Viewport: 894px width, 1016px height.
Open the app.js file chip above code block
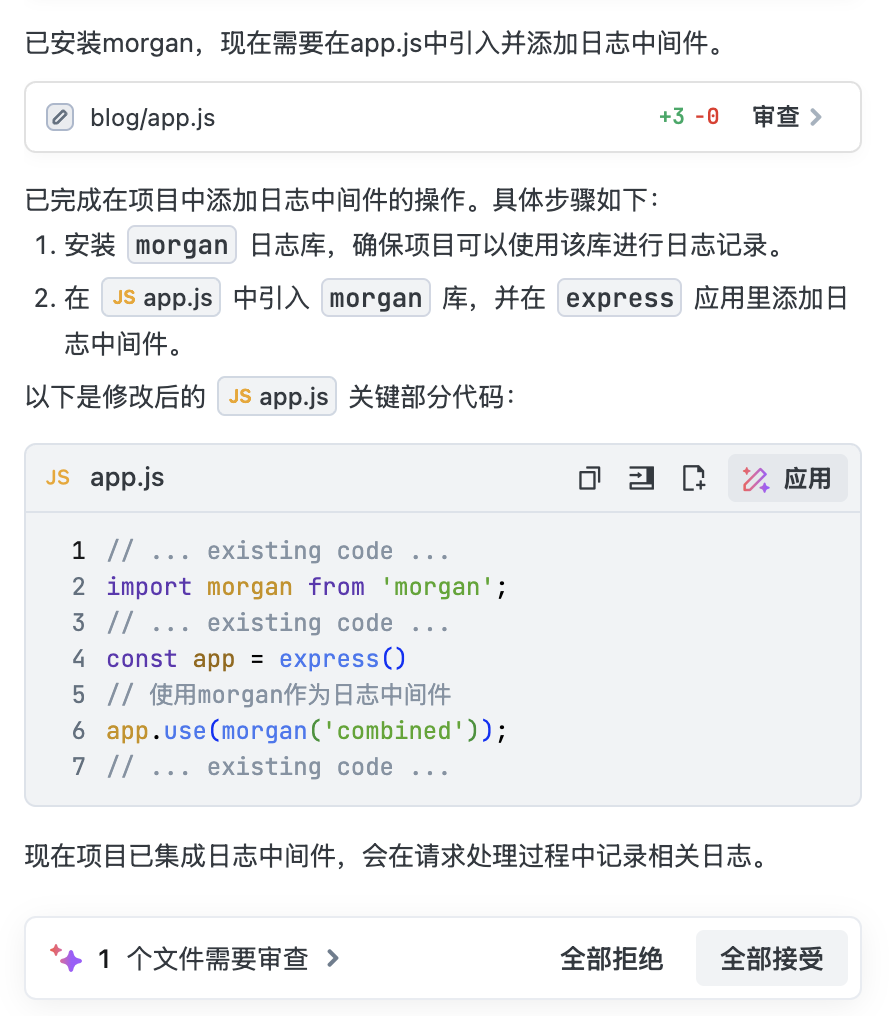[x=277, y=397]
